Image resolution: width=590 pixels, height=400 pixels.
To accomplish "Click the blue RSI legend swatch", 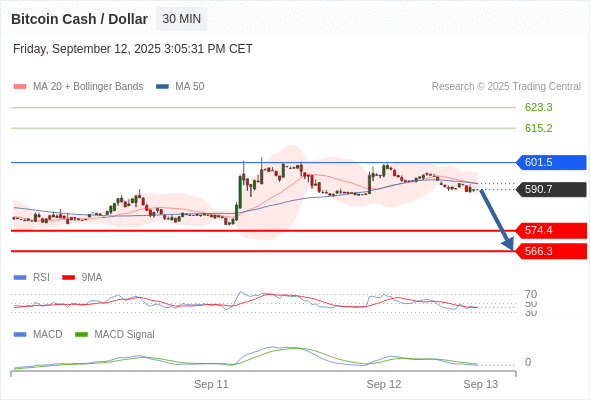I will (x=20, y=278).
